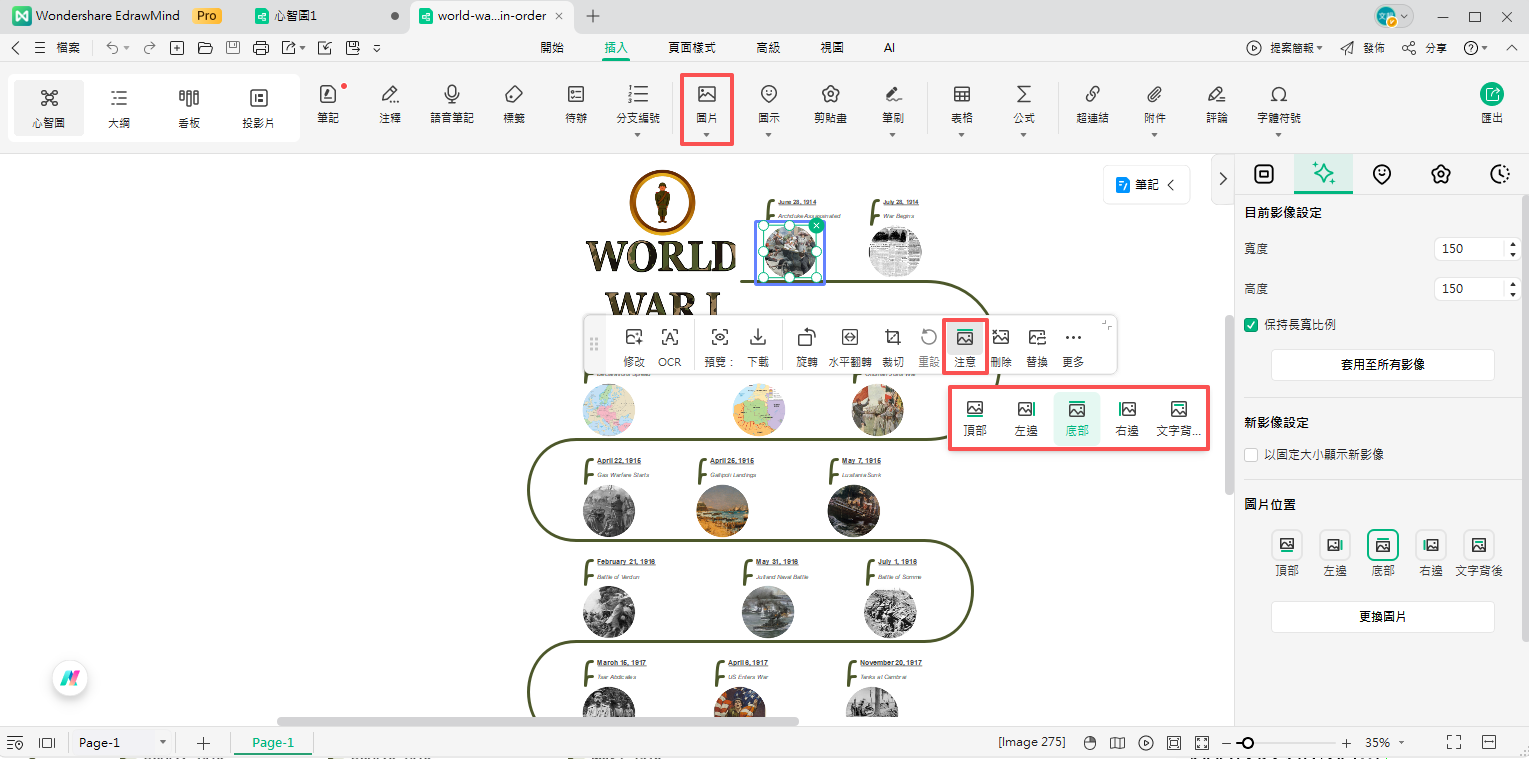Click the 下載 download image icon

(x=758, y=338)
